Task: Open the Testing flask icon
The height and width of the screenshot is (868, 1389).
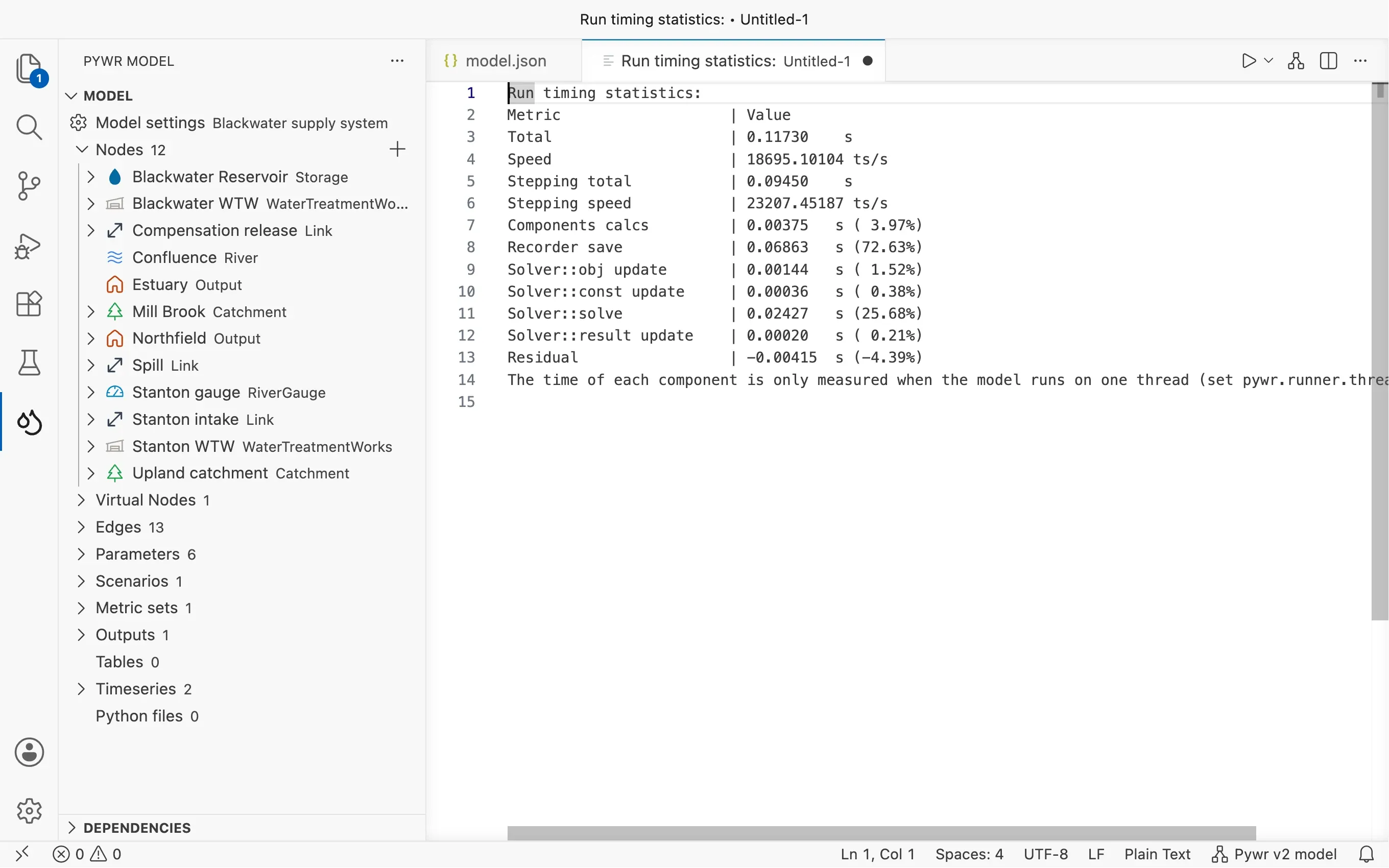Action: pyautogui.click(x=29, y=363)
